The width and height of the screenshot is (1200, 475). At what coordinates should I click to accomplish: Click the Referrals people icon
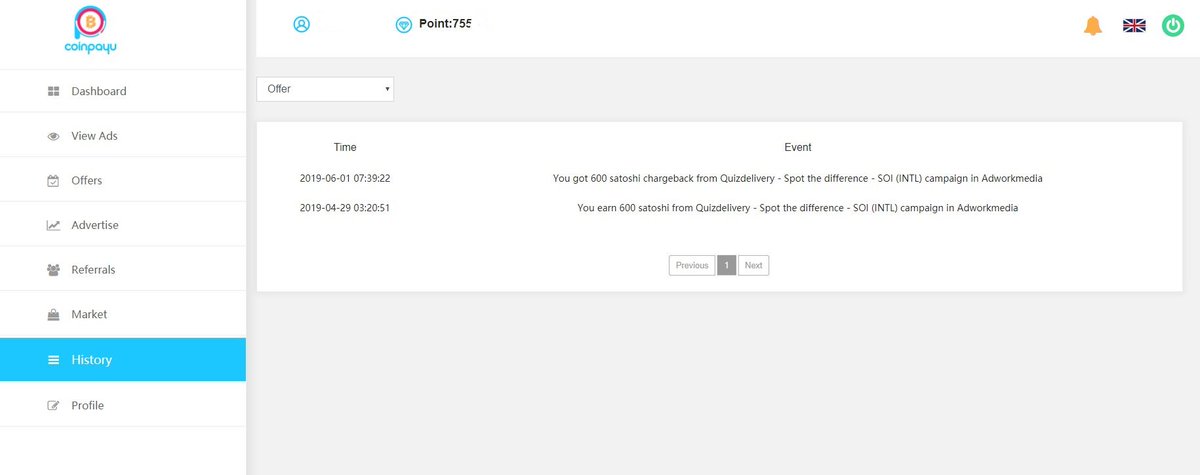54,270
